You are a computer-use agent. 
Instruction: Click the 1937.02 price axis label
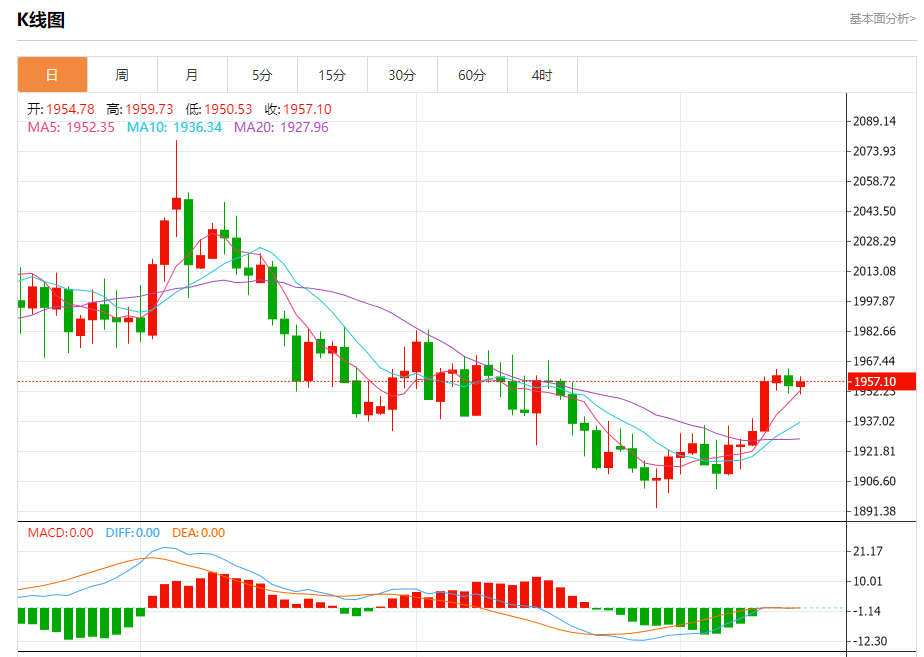click(874, 421)
